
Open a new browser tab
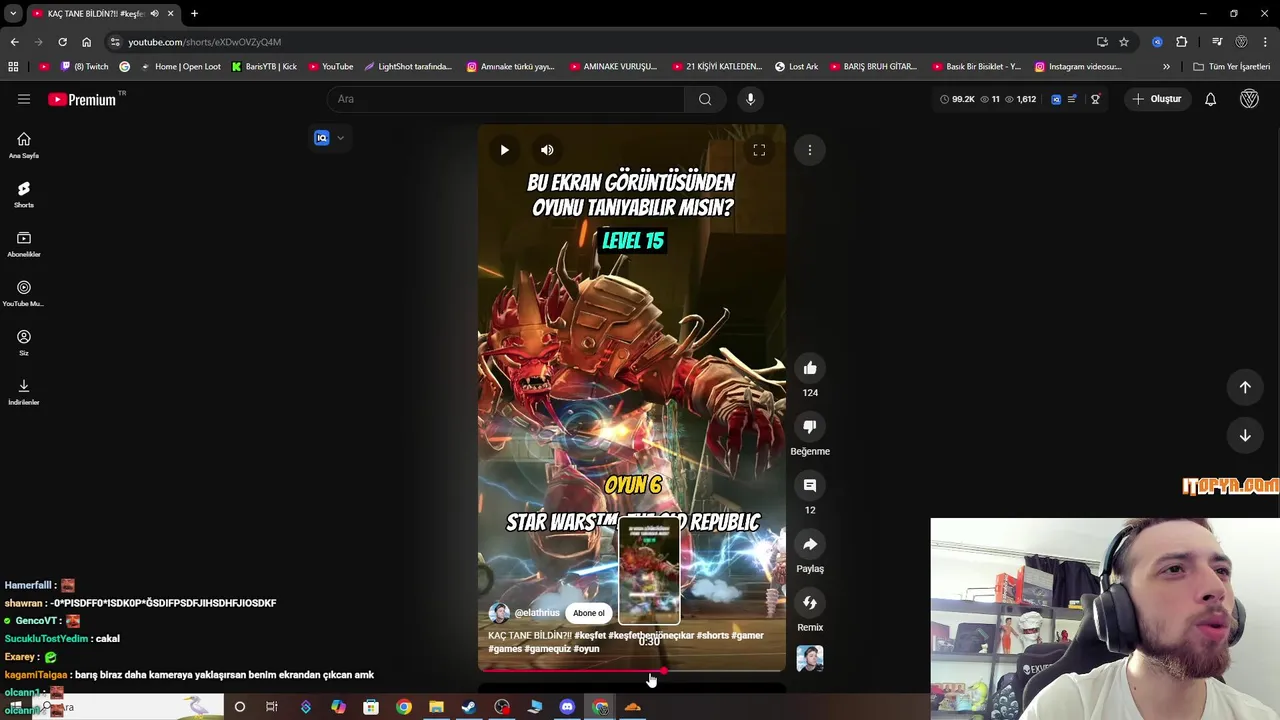(194, 14)
